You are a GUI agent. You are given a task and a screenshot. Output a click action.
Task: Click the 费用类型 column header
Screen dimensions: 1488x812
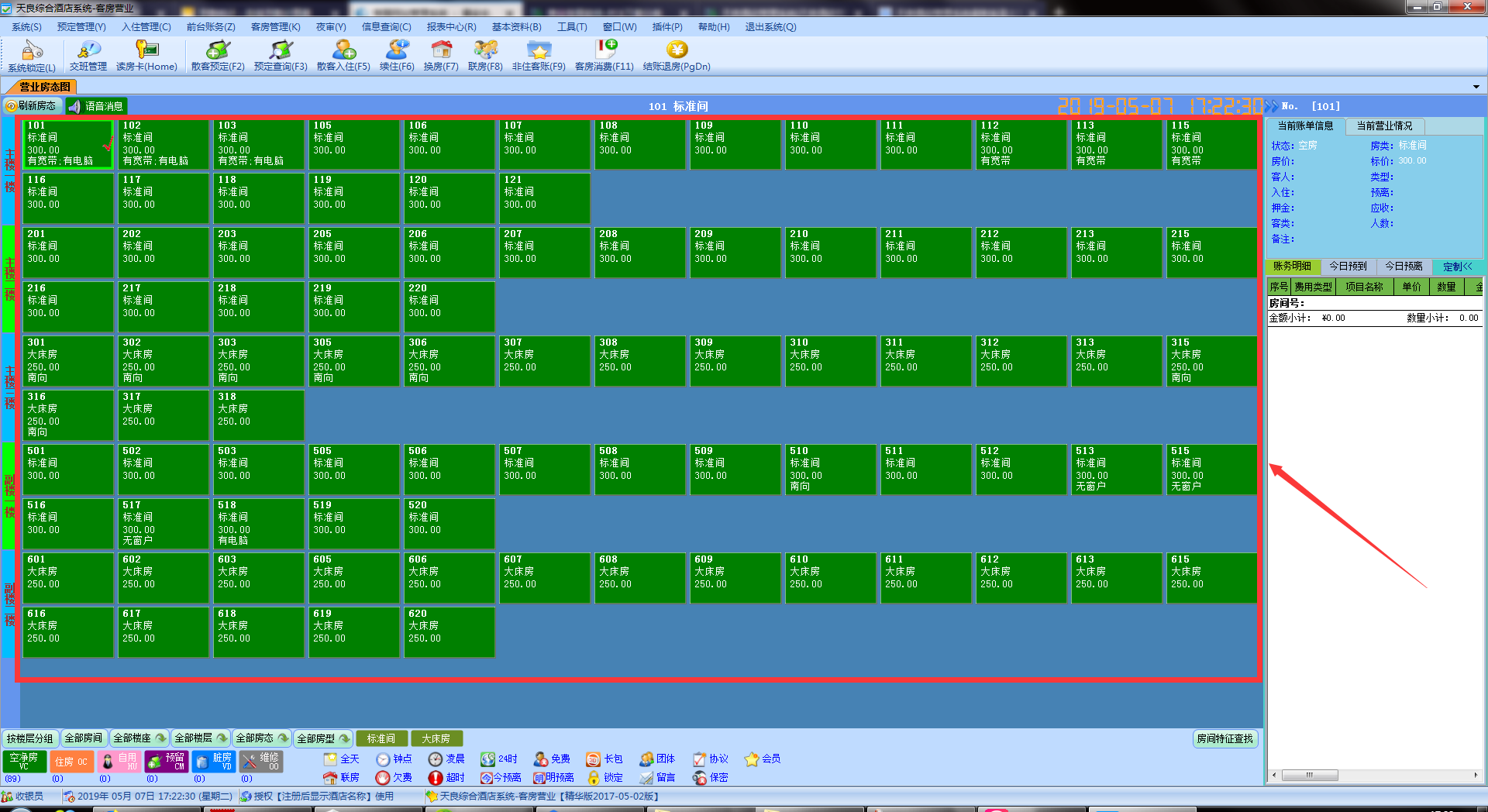tap(1313, 287)
